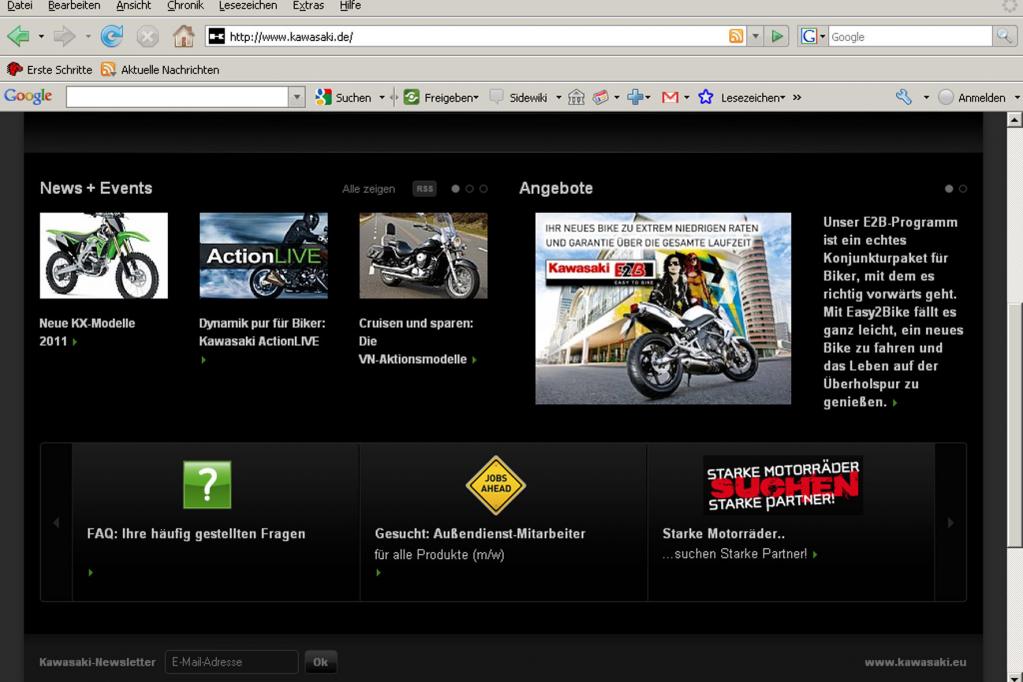
Task: Open Gmail icon dropdown arrow
Action: (x=686, y=97)
